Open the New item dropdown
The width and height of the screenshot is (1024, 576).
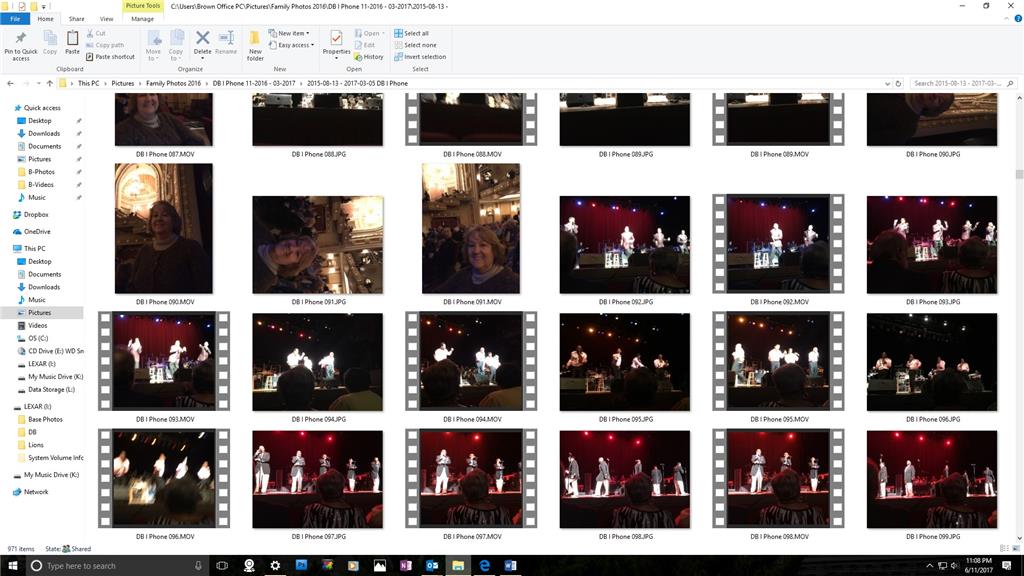coord(289,33)
